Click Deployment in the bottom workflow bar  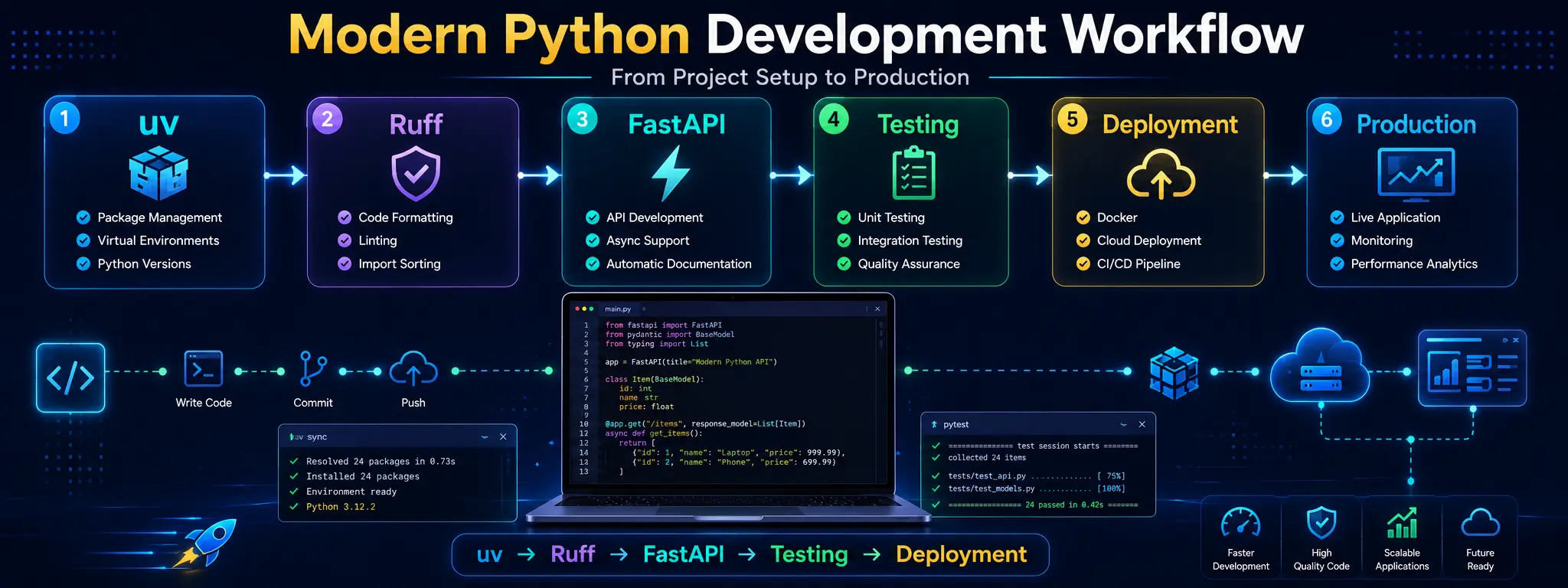[962, 554]
